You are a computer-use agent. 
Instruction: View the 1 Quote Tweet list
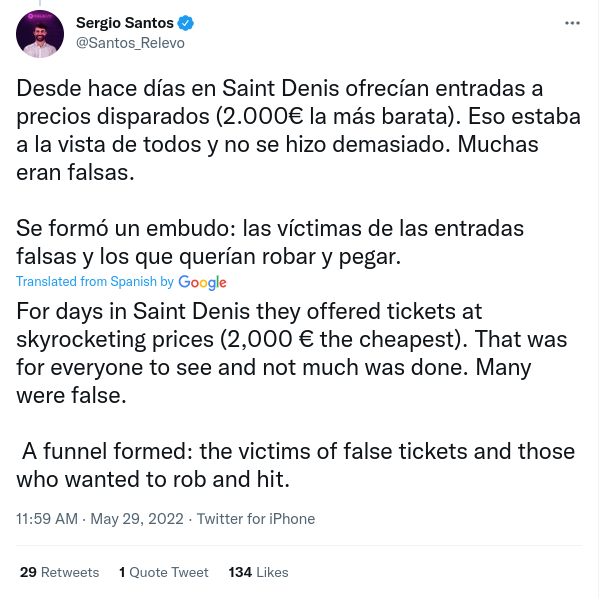pyautogui.click(x=164, y=572)
